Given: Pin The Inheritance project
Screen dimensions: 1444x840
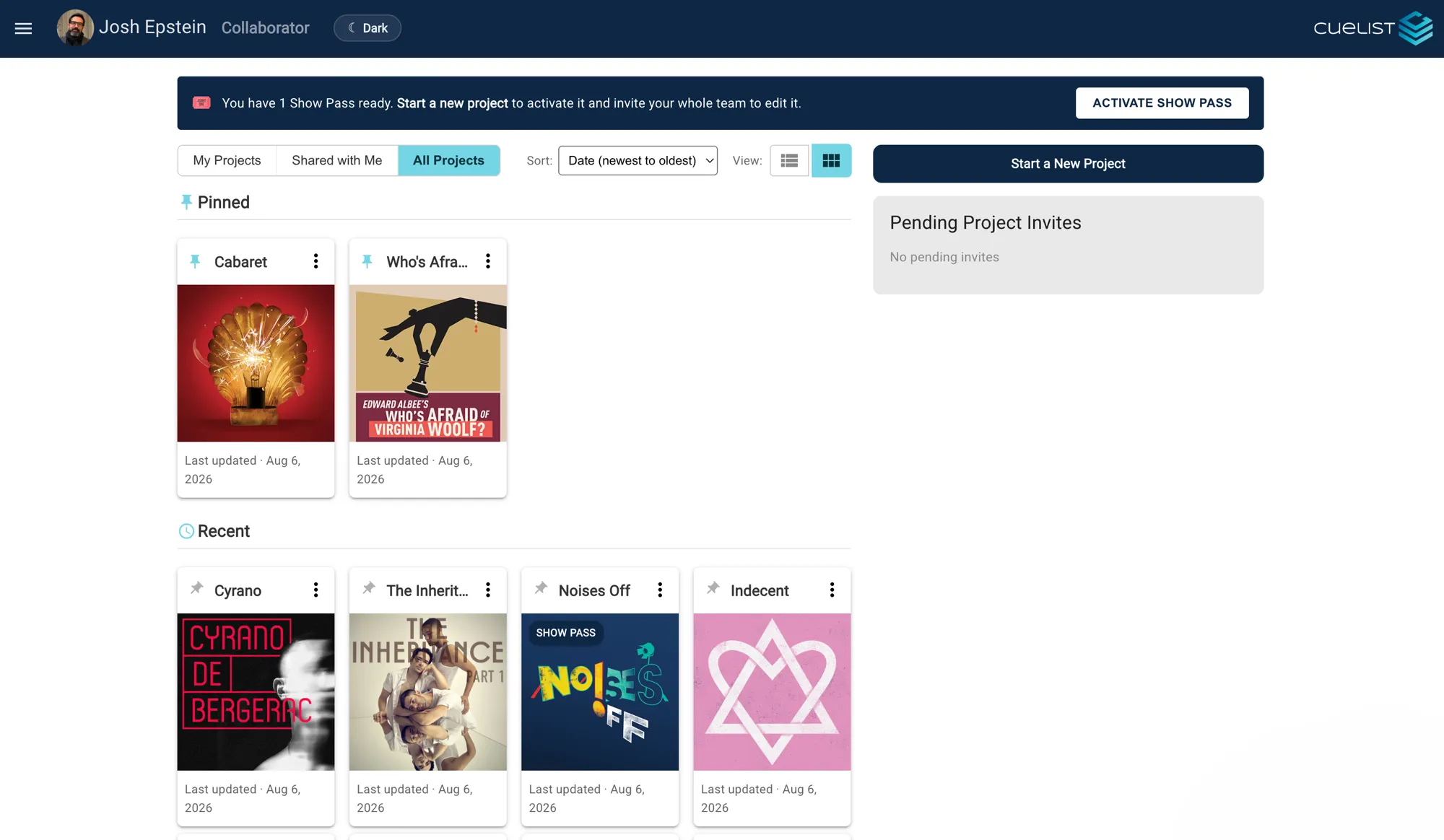Looking at the screenshot, I should (369, 589).
